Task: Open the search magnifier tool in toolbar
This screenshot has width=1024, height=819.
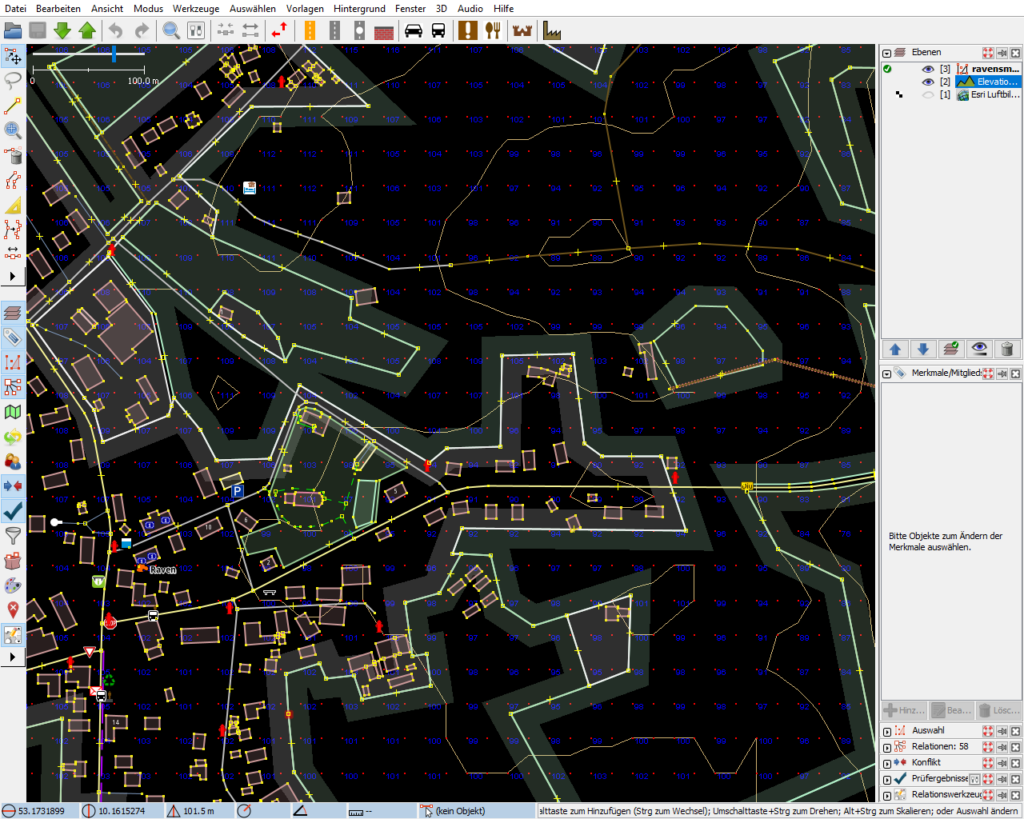Action: [x=170, y=31]
